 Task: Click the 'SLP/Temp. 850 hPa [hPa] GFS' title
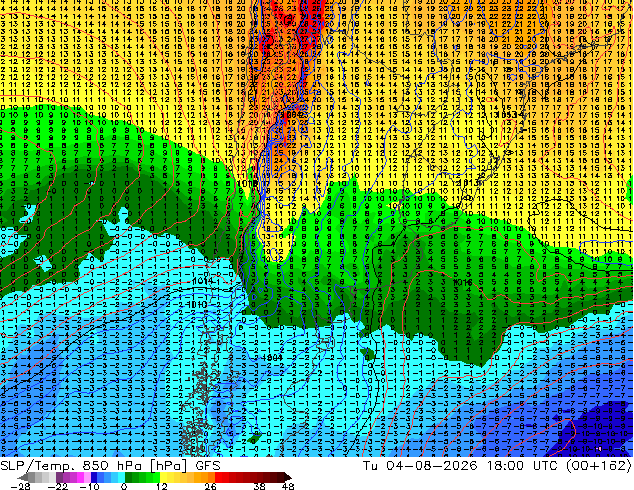coord(110,466)
